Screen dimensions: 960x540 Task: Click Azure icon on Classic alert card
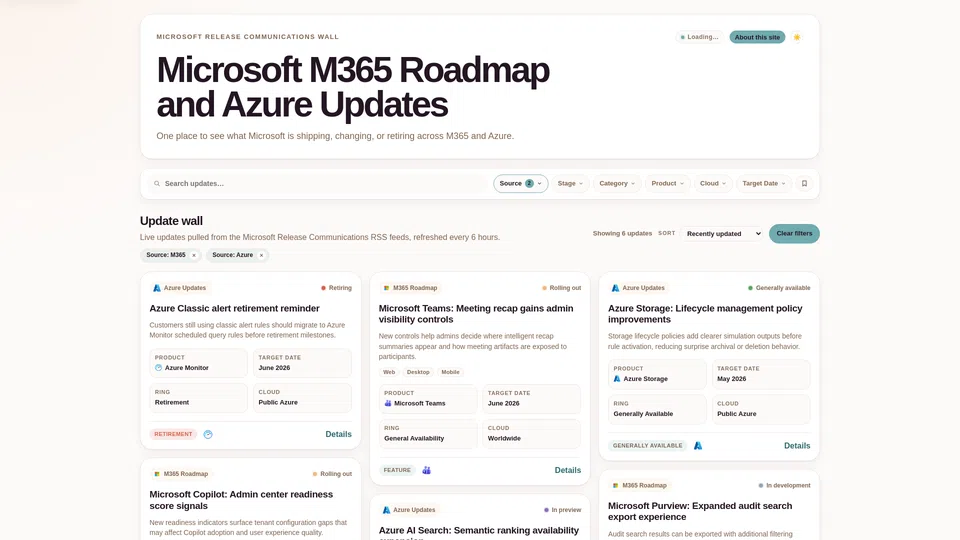click(157, 288)
